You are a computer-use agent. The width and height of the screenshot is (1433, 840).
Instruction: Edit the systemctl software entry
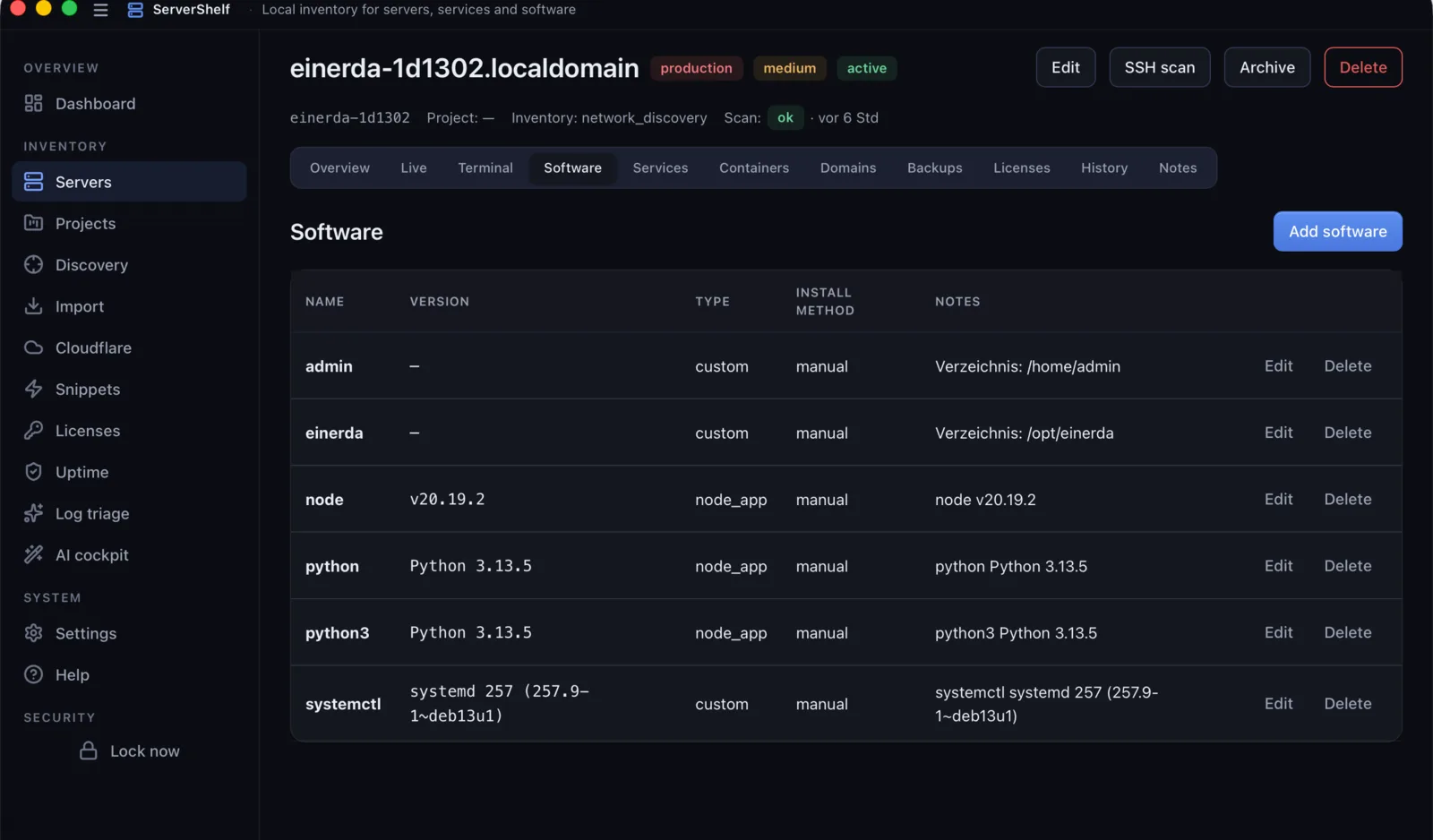[1278, 704]
